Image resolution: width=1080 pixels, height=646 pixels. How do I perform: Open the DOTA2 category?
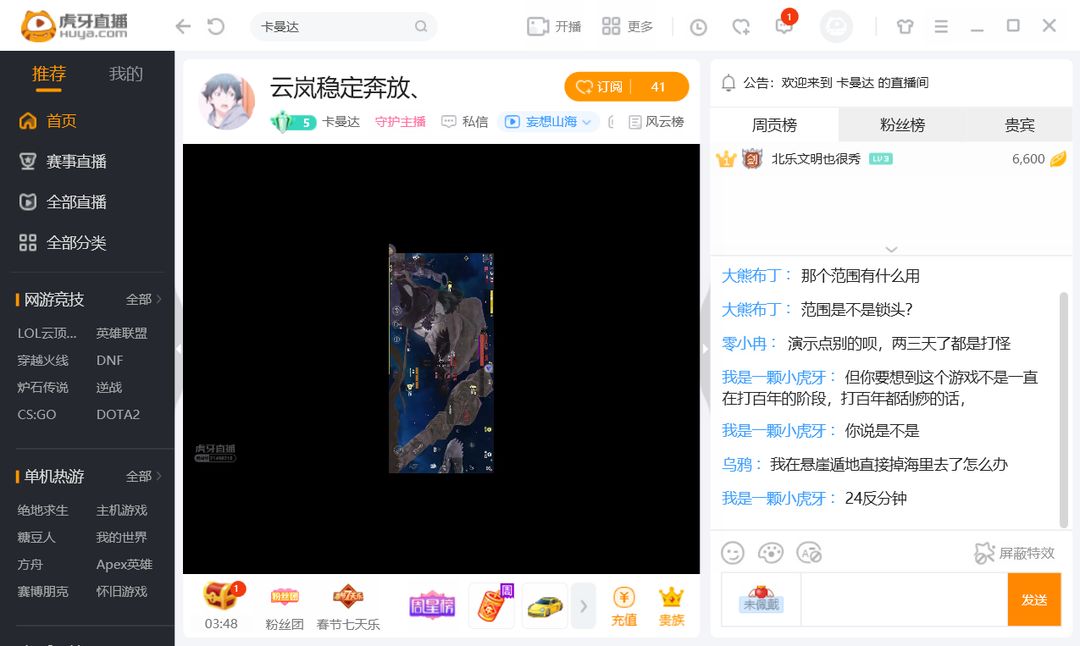[118, 415]
